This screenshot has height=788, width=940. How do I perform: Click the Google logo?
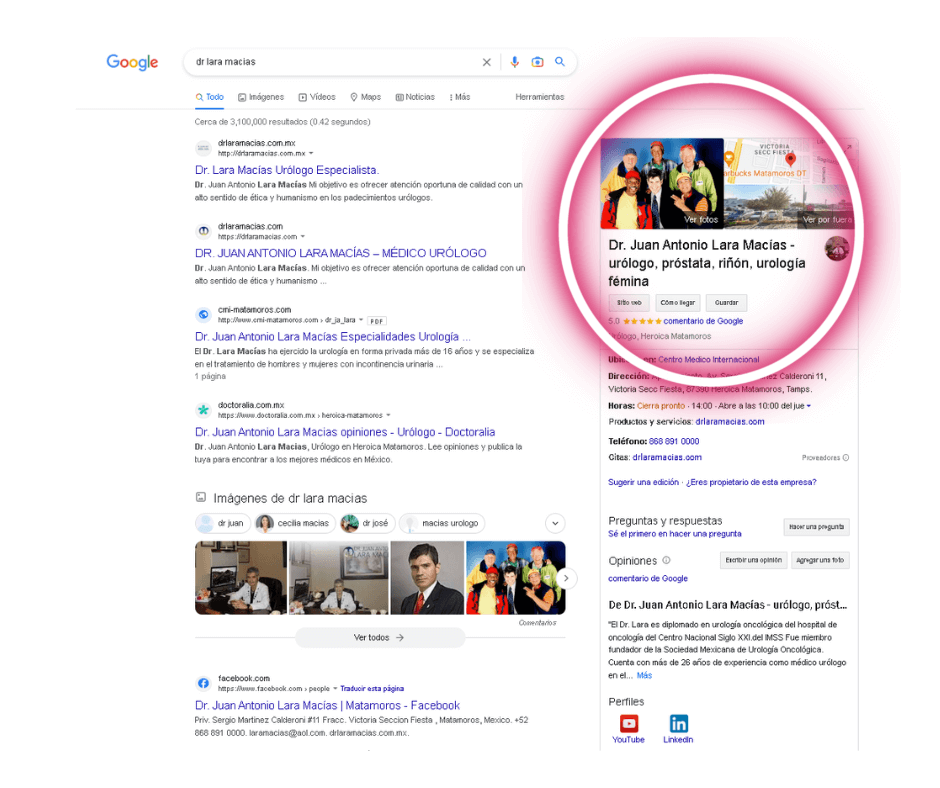(132, 62)
